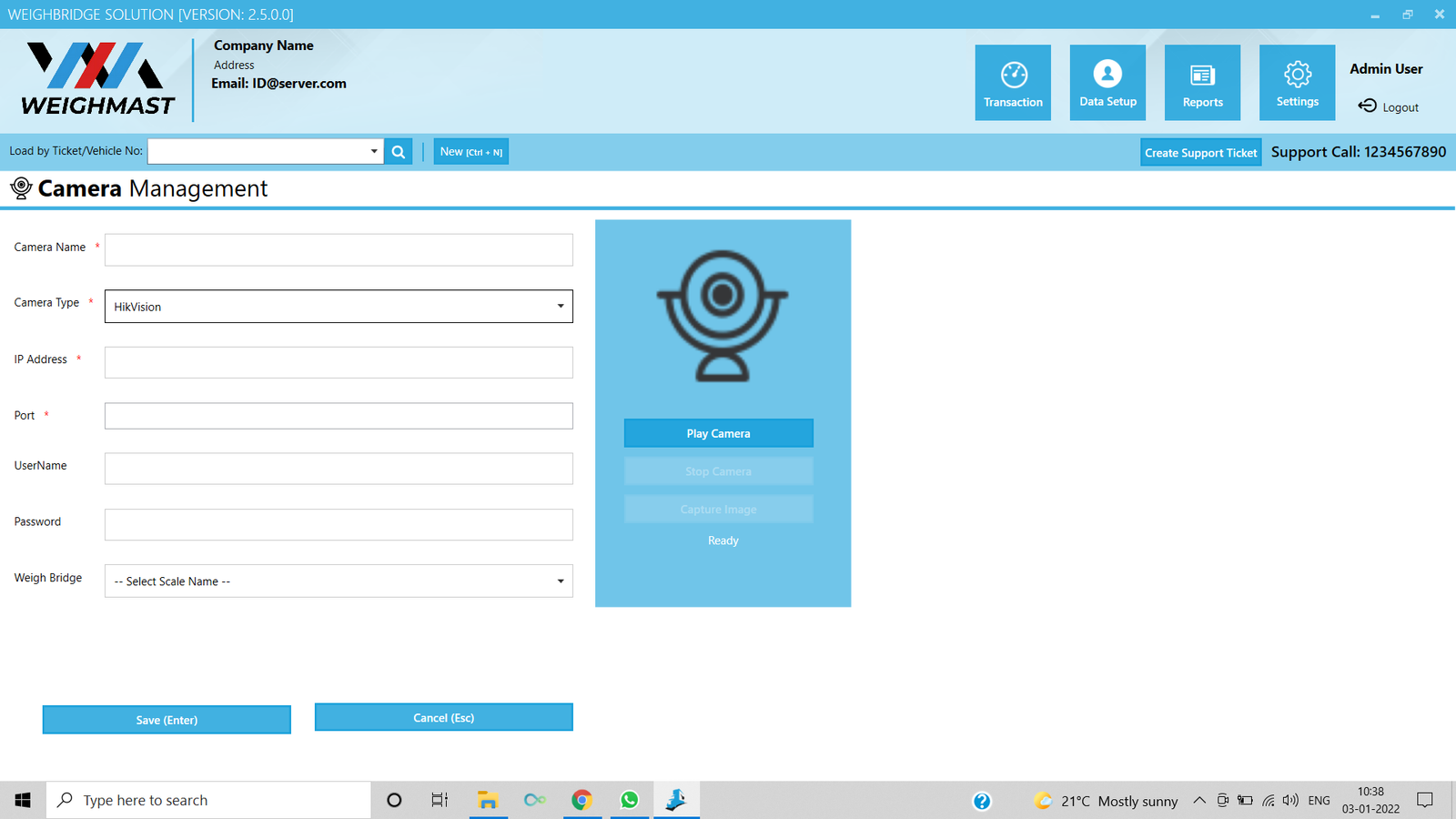This screenshot has width=1456, height=819.
Task: Expand the Weigh Bridge scale dropdown
Action: click(560, 581)
